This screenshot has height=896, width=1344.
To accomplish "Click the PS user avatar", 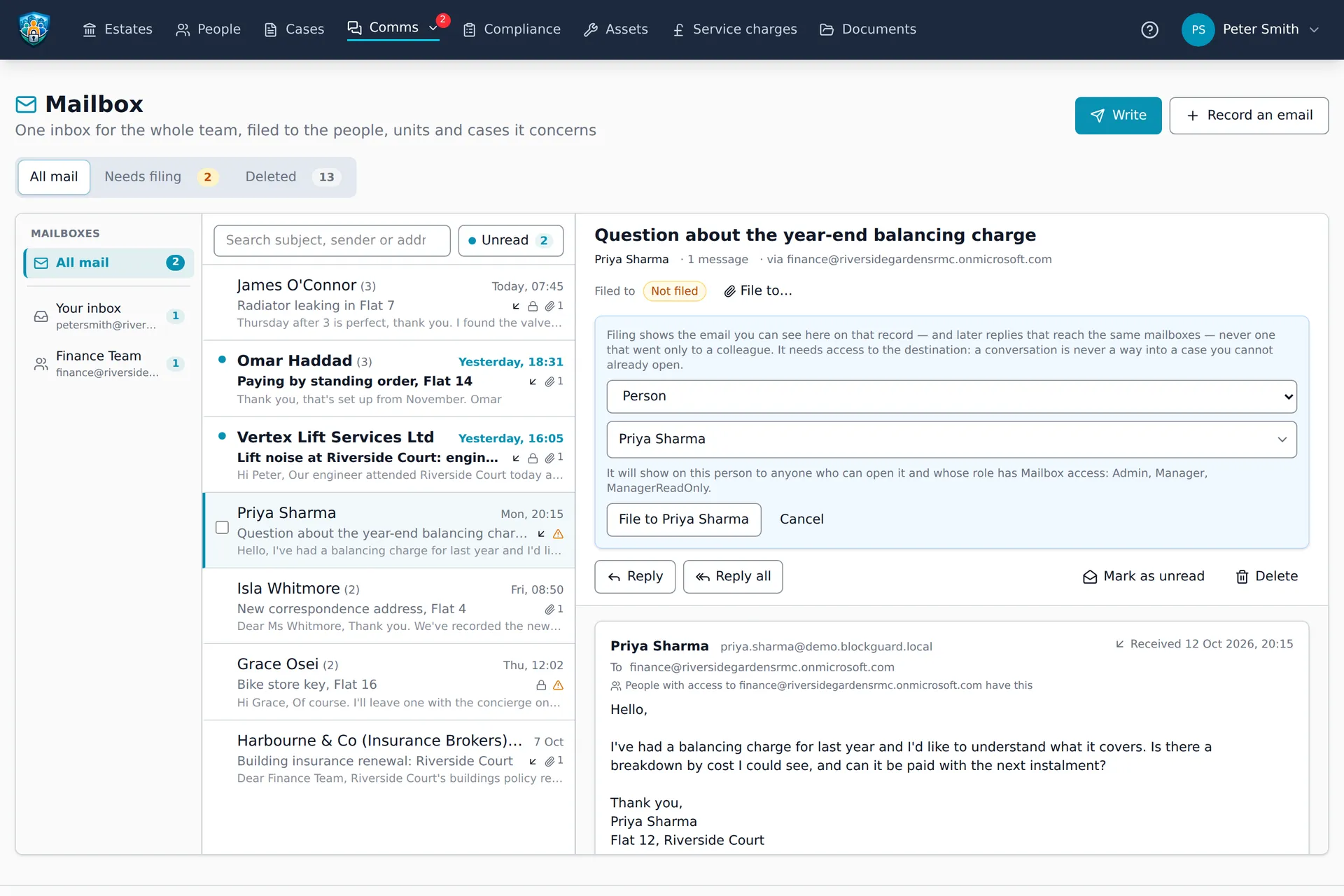I will click(x=1198, y=29).
